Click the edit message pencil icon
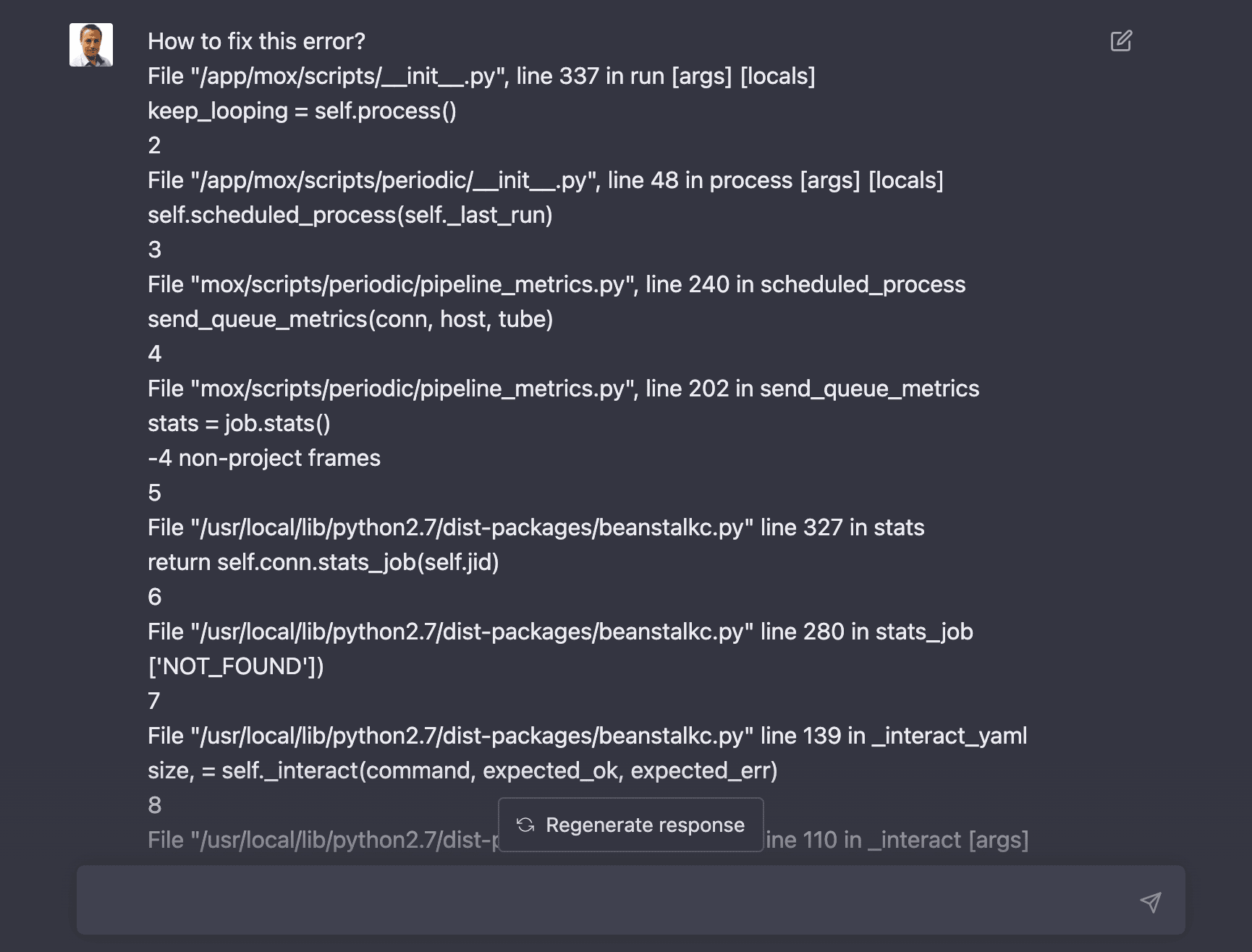The height and width of the screenshot is (952, 1252). coord(1121,41)
